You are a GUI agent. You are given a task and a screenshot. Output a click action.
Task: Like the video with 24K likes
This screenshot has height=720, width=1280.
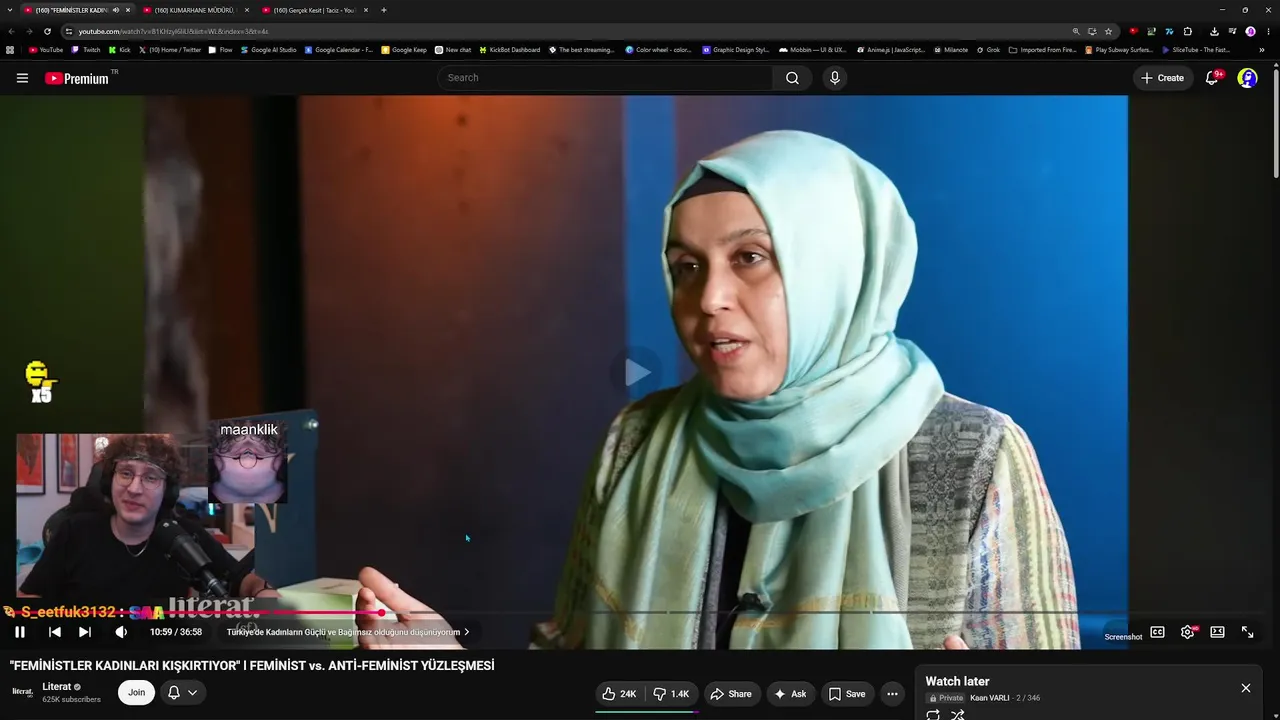click(619, 694)
